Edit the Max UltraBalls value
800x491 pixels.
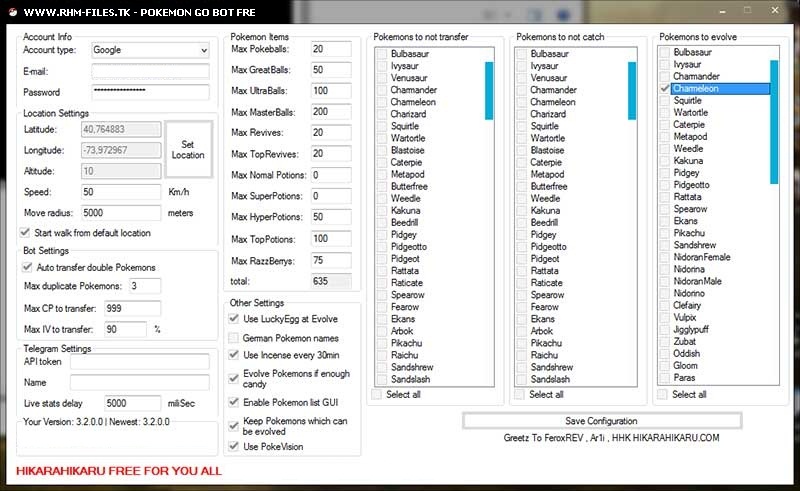[331, 91]
